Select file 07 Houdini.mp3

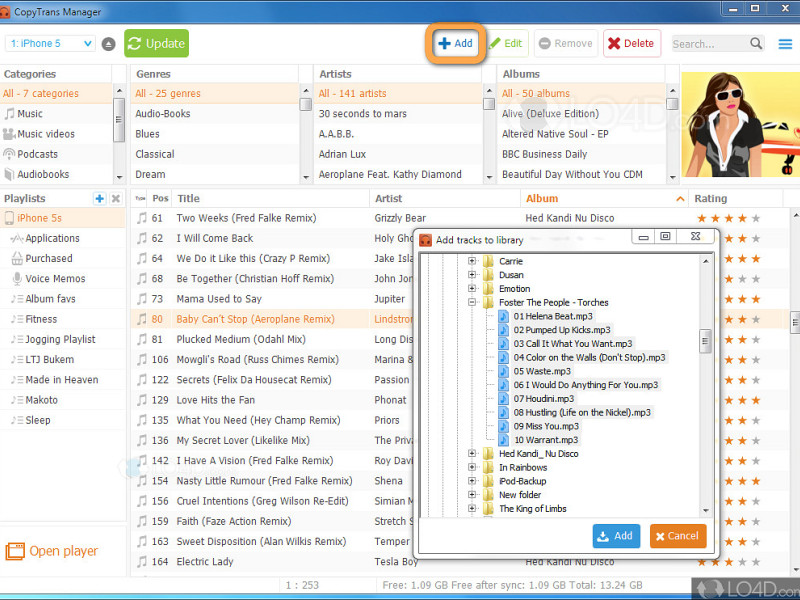tap(543, 399)
